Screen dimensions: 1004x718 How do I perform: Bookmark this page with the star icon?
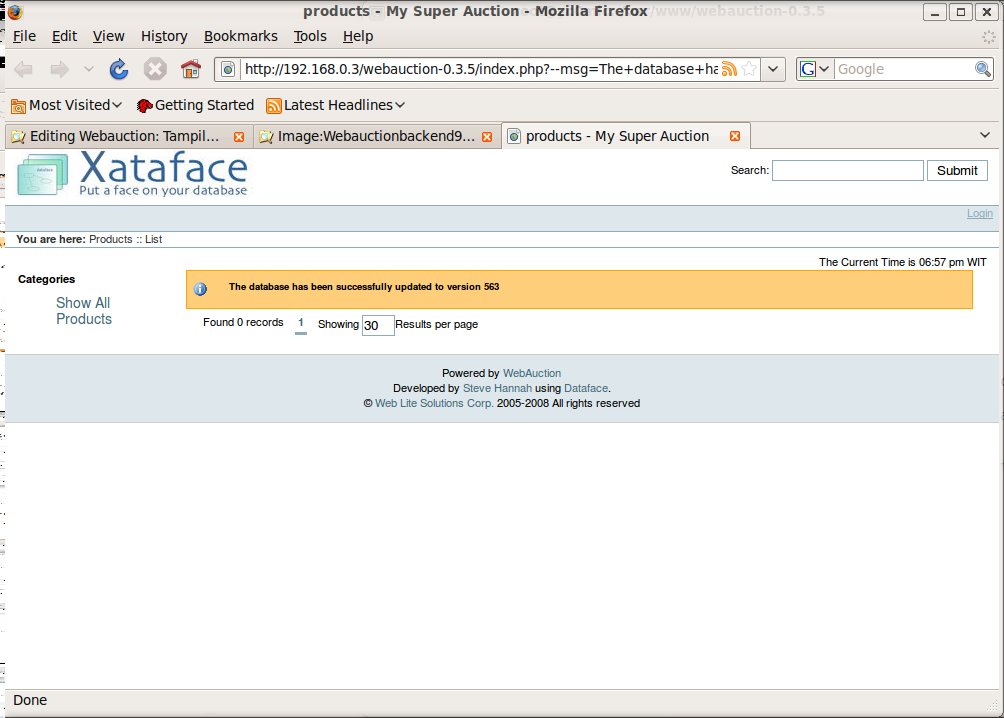click(749, 69)
